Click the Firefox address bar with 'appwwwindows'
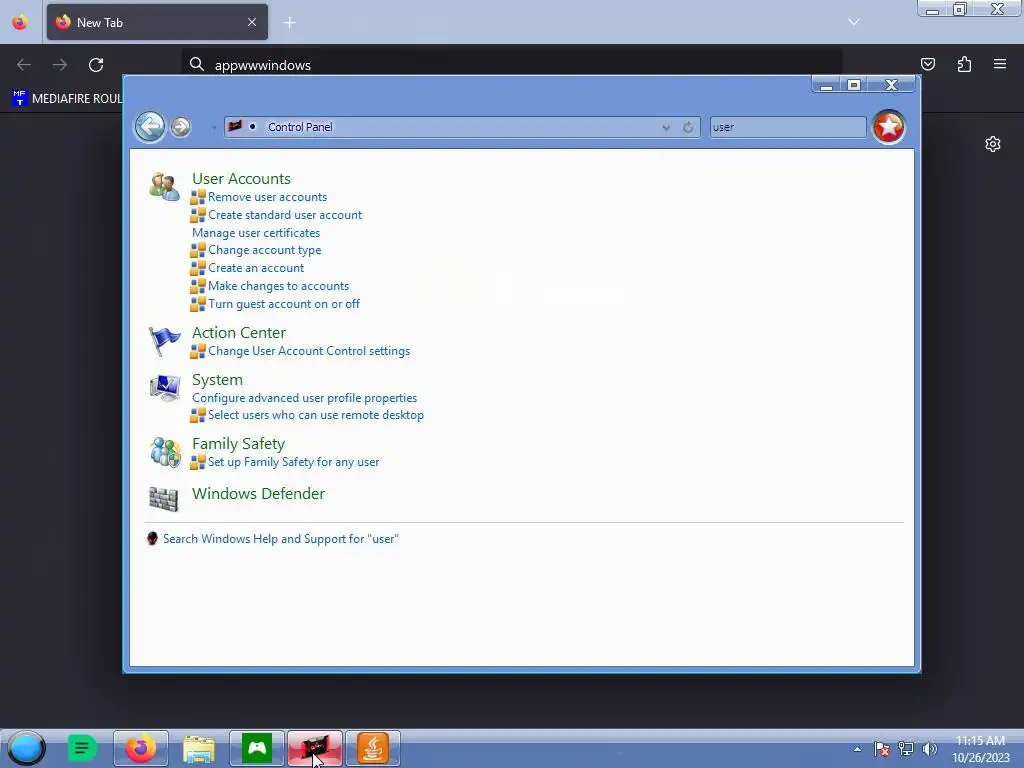 coord(511,65)
